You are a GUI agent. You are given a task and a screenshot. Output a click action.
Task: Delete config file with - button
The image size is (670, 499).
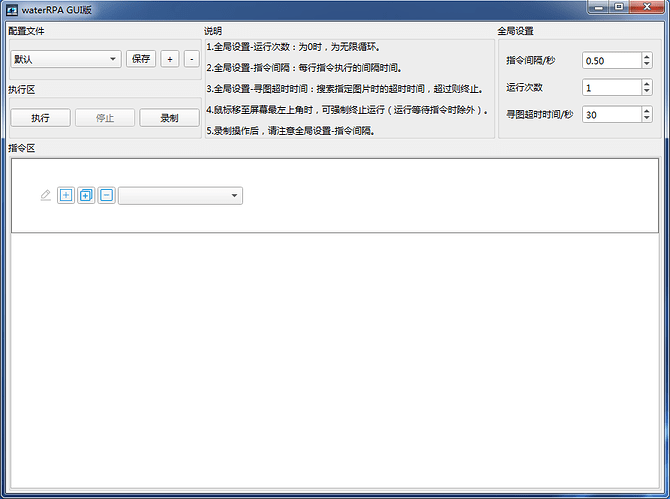point(191,59)
